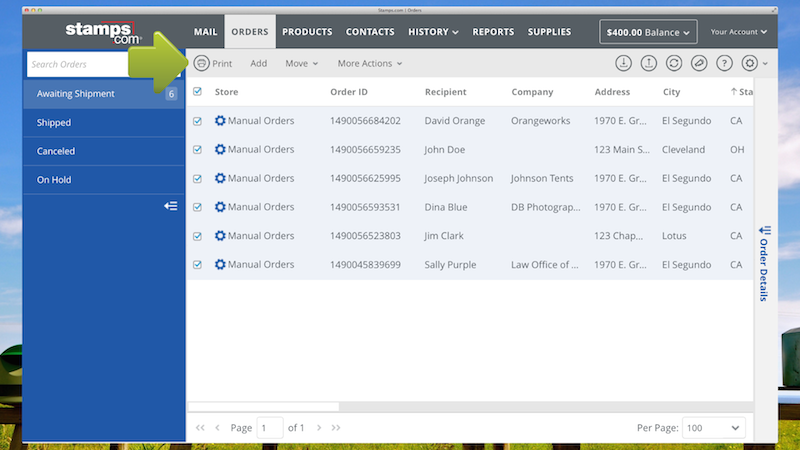Expand the More Actions dropdown
This screenshot has width=800, height=450.
[x=370, y=63]
